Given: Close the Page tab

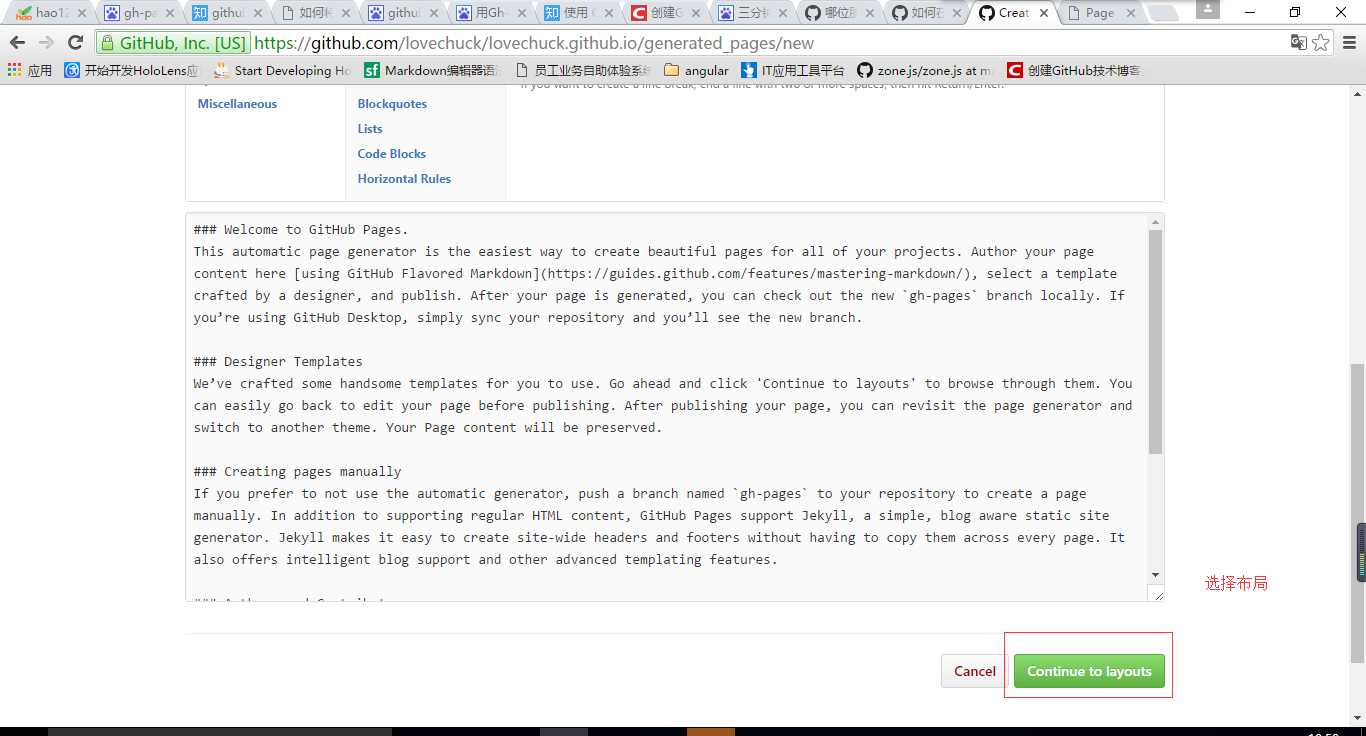Looking at the screenshot, I should [1131, 13].
